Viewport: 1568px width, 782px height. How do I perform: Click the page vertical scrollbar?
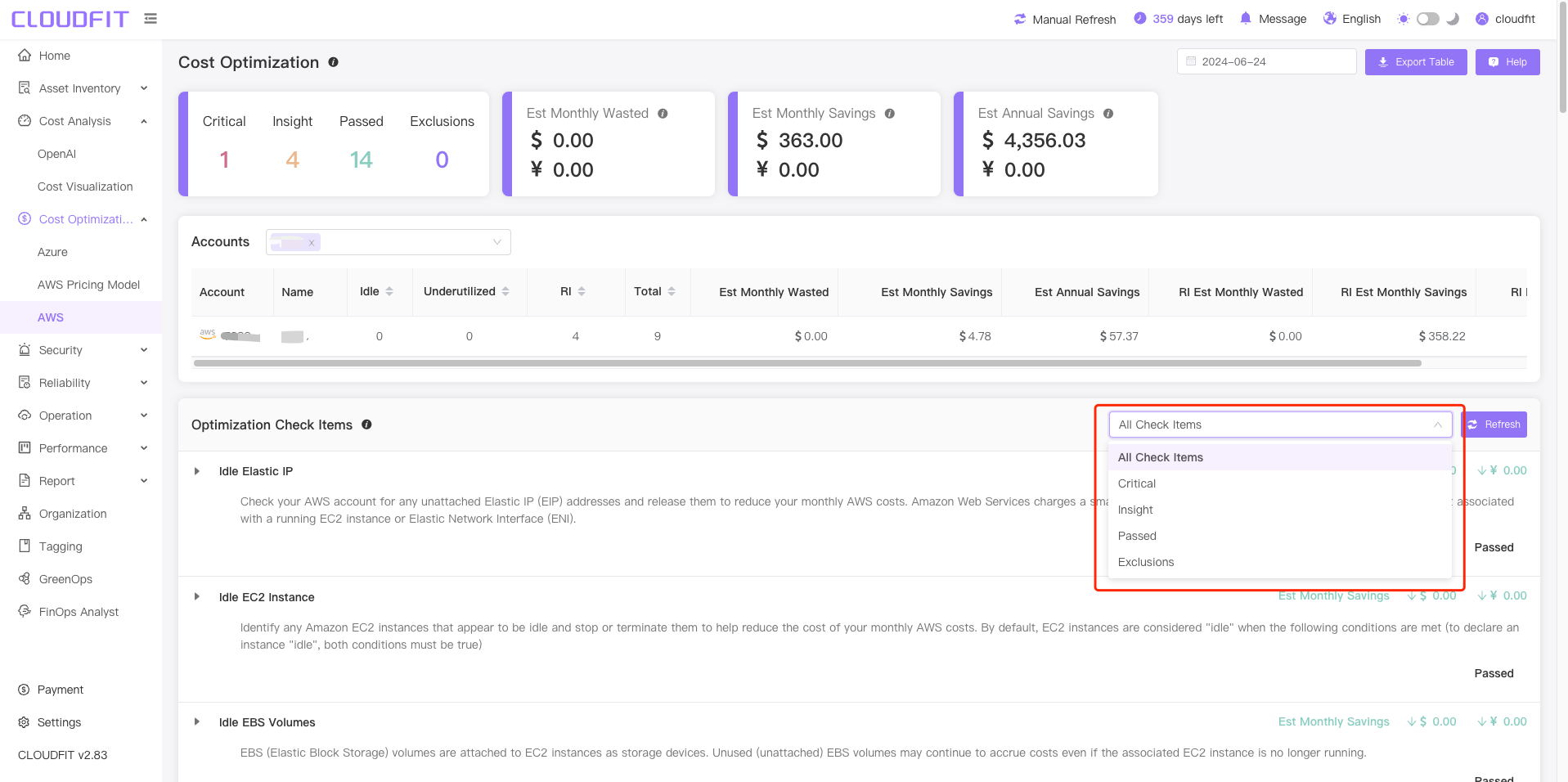point(1562,57)
